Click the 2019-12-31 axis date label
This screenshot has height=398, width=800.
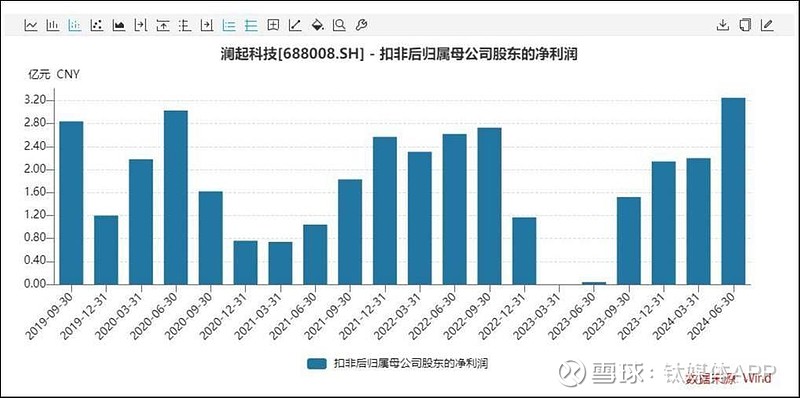85,315
